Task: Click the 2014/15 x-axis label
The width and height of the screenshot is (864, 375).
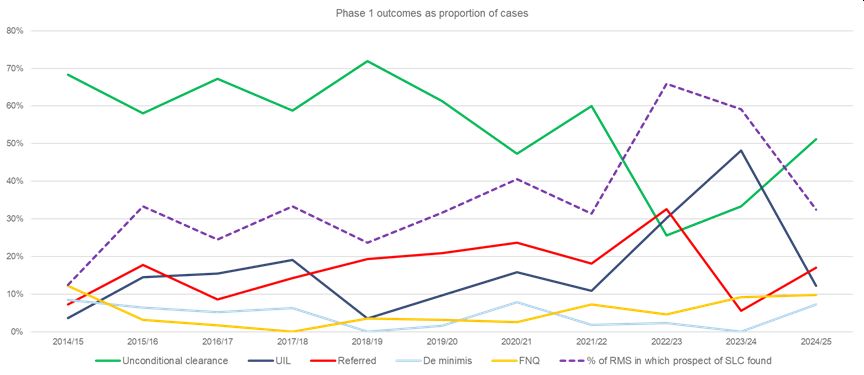Action: tap(67, 342)
